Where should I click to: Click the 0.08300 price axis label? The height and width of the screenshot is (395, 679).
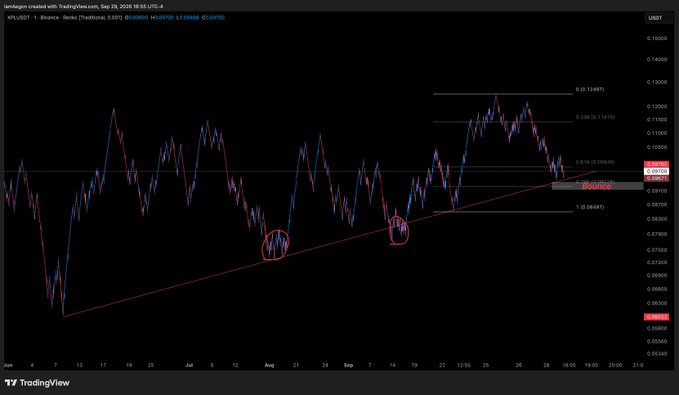657,219
